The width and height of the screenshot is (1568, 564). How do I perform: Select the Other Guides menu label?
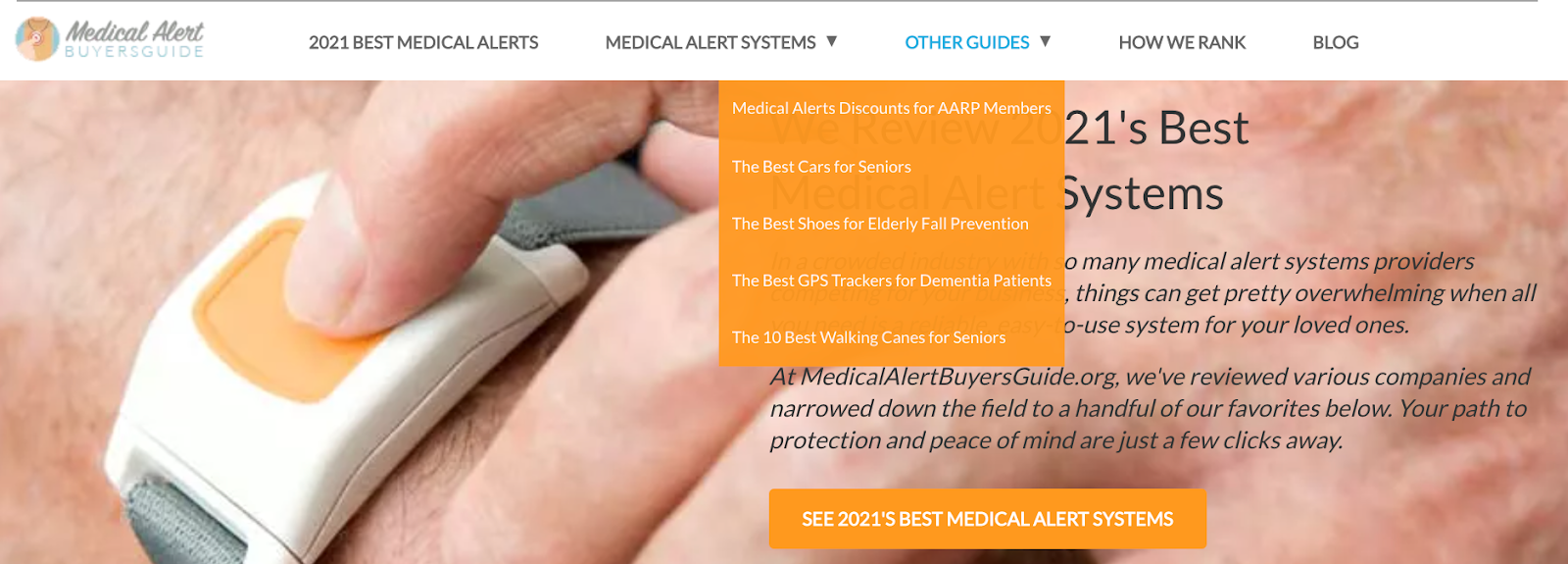[967, 42]
